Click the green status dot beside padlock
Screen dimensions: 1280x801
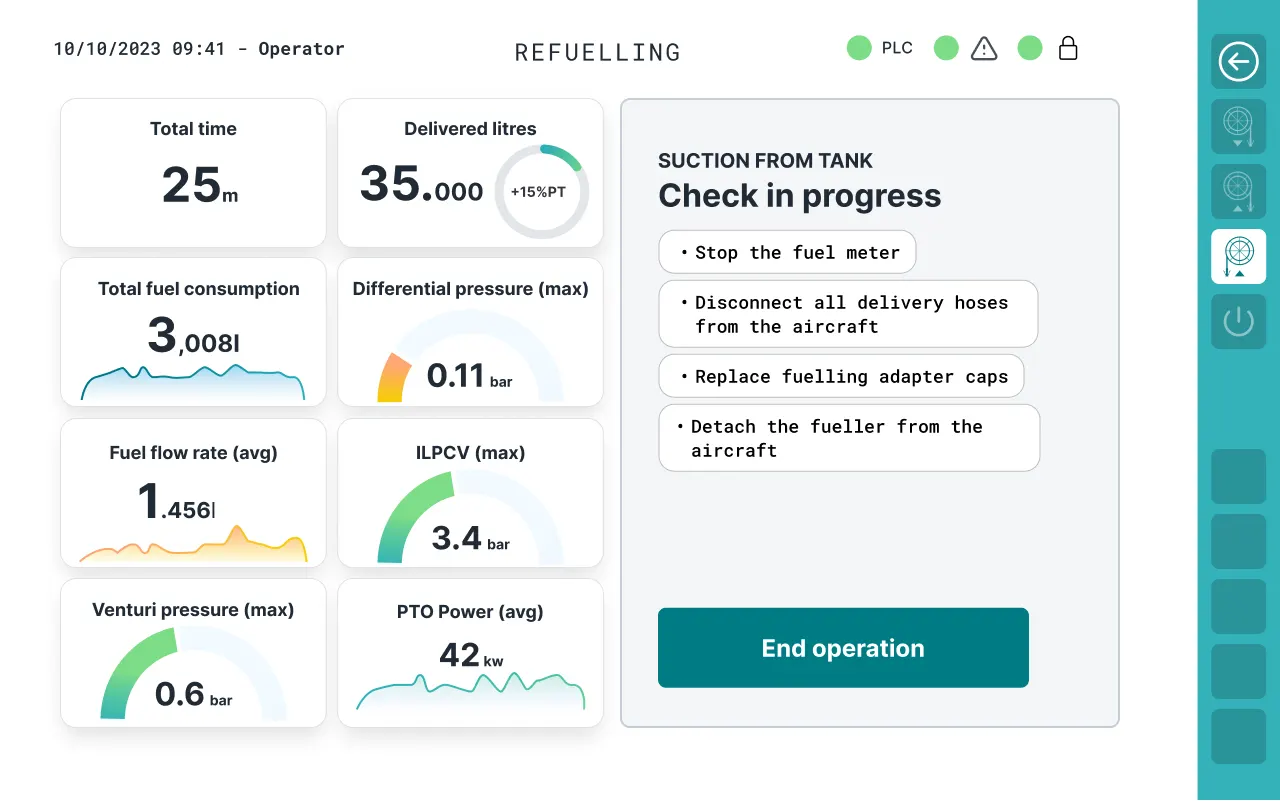(1030, 48)
